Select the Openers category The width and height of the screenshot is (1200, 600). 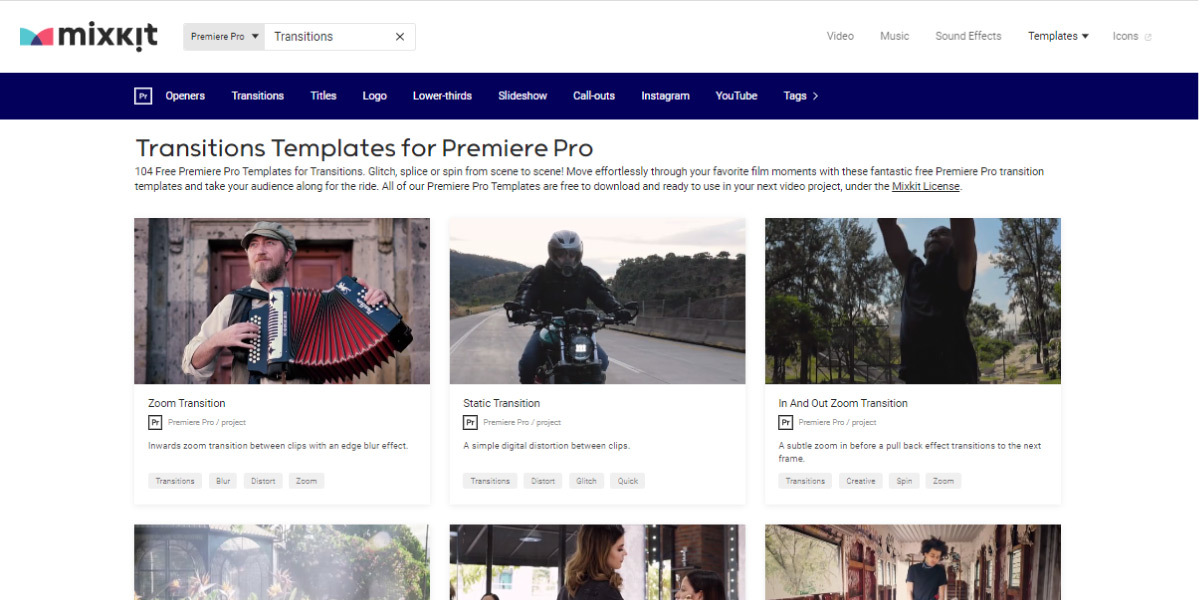[185, 96]
